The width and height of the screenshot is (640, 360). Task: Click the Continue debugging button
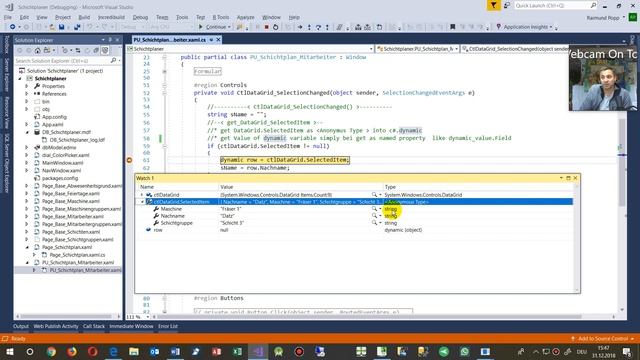(214, 27)
